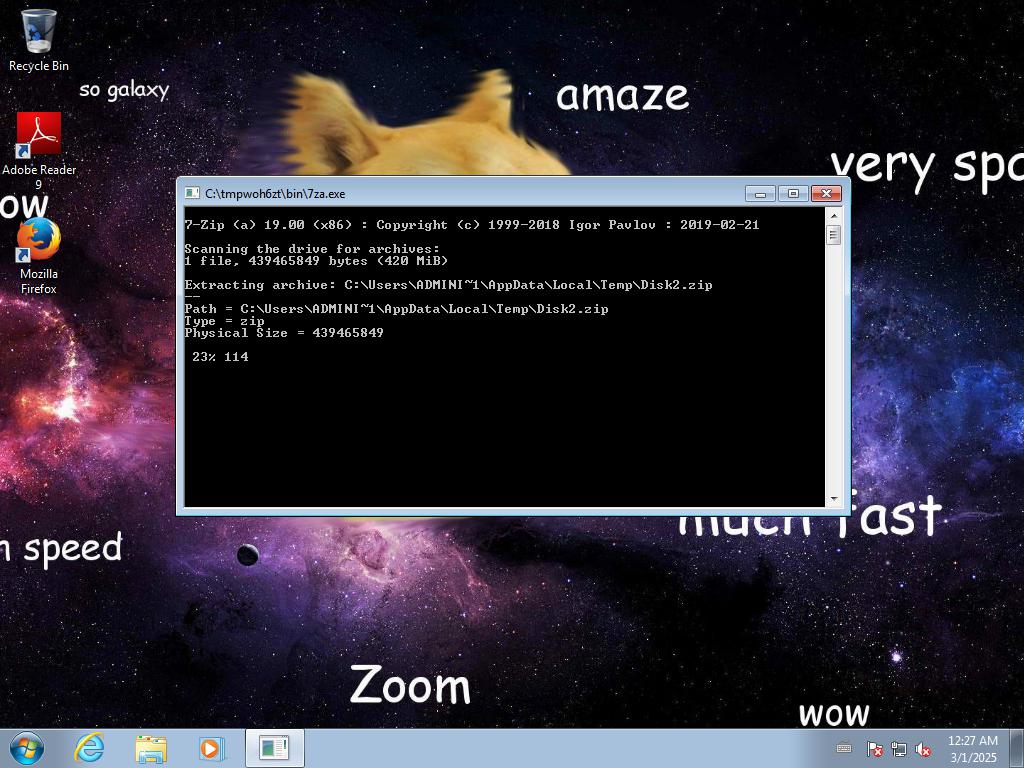Click the 'Physical Size = 439465849' line
The width and height of the screenshot is (1024, 768).
284,332
